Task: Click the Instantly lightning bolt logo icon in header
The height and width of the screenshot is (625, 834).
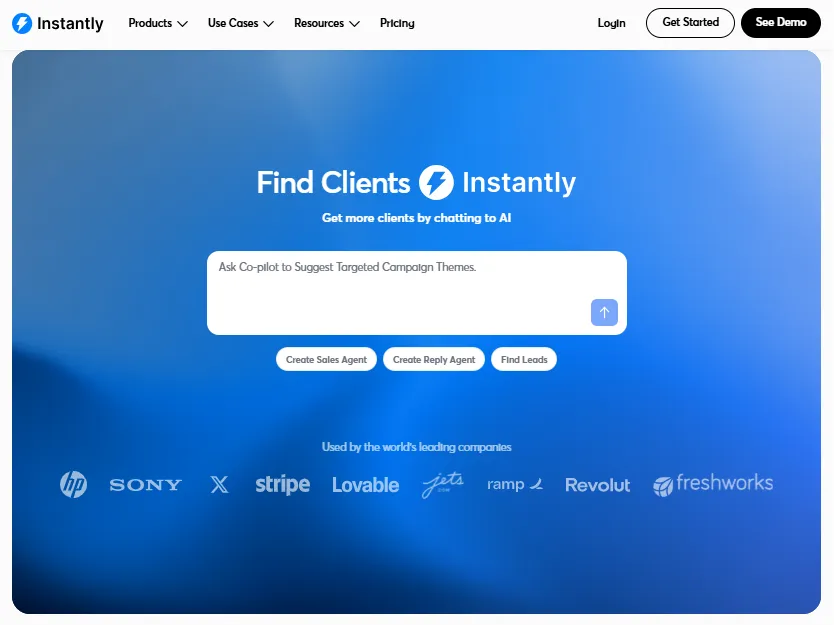Action: 22,23
